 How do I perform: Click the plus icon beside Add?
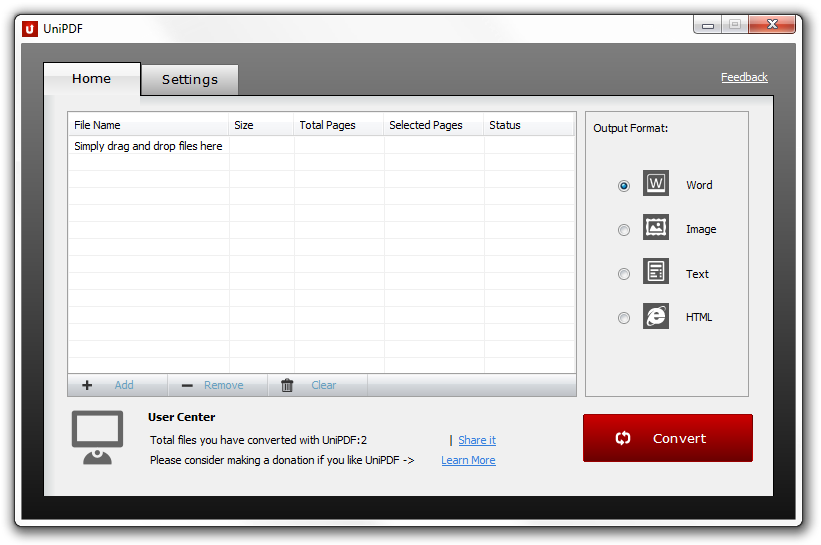click(87, 385)
